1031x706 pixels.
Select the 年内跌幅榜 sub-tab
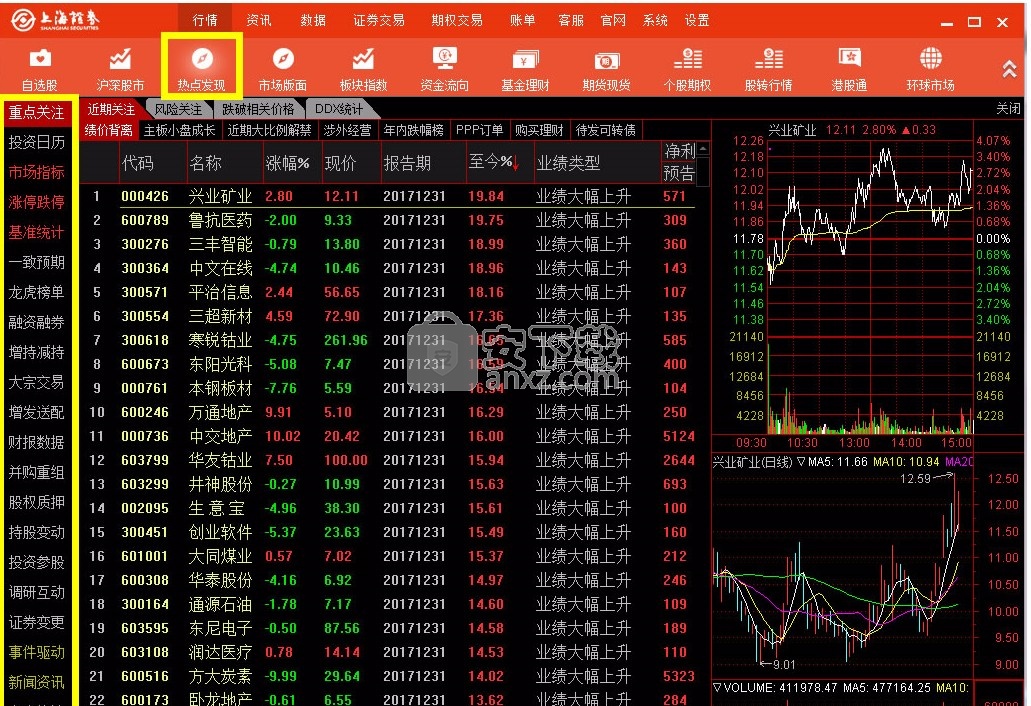[x=414, y=130]
